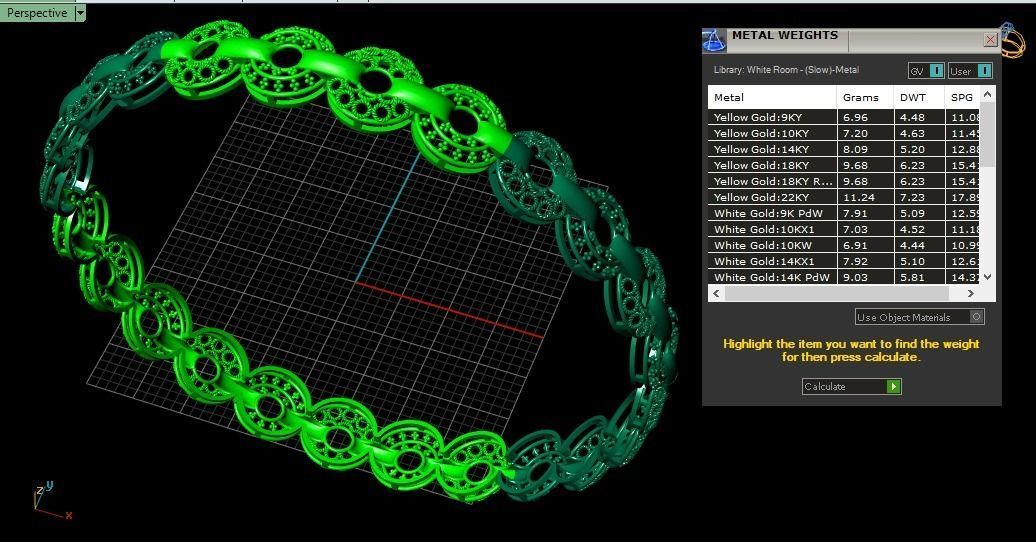Image resolution: width=1036 pixels, height=542 pixels.
Task: Select the Yellow Gold:10KY row
Action: tap(844, 133)
